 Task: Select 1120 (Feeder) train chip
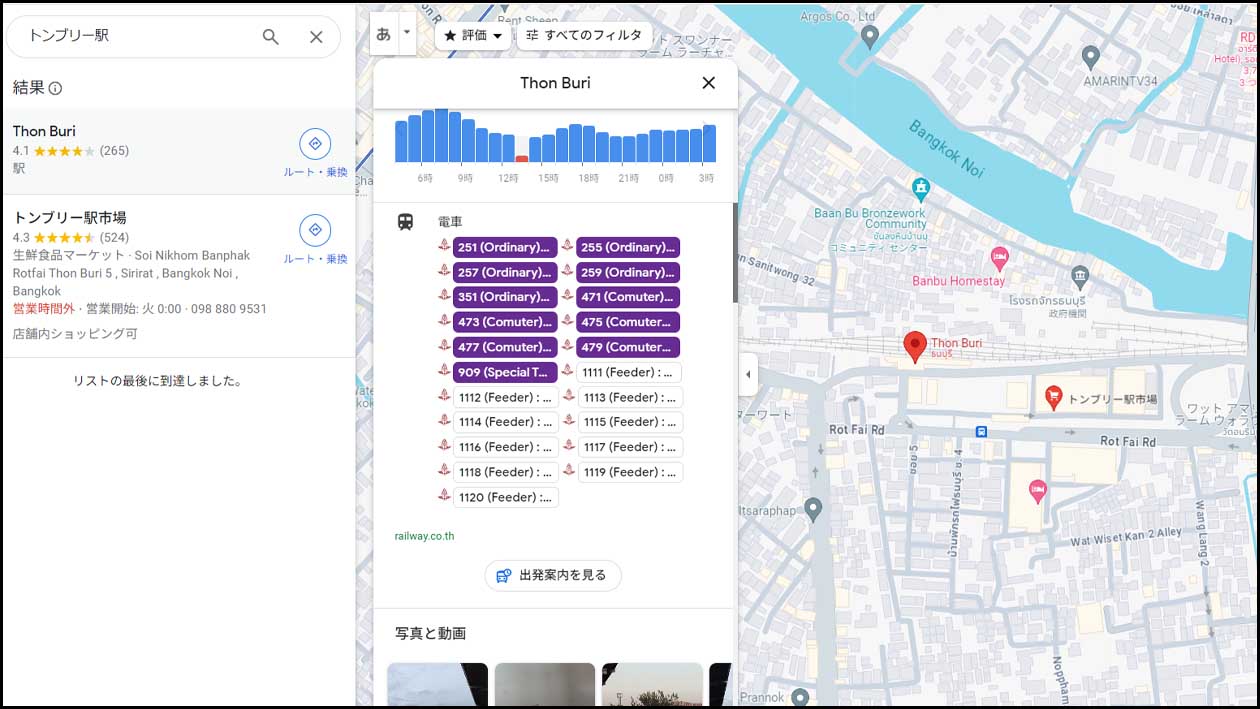pyautogui.click(x=506, y=497)
